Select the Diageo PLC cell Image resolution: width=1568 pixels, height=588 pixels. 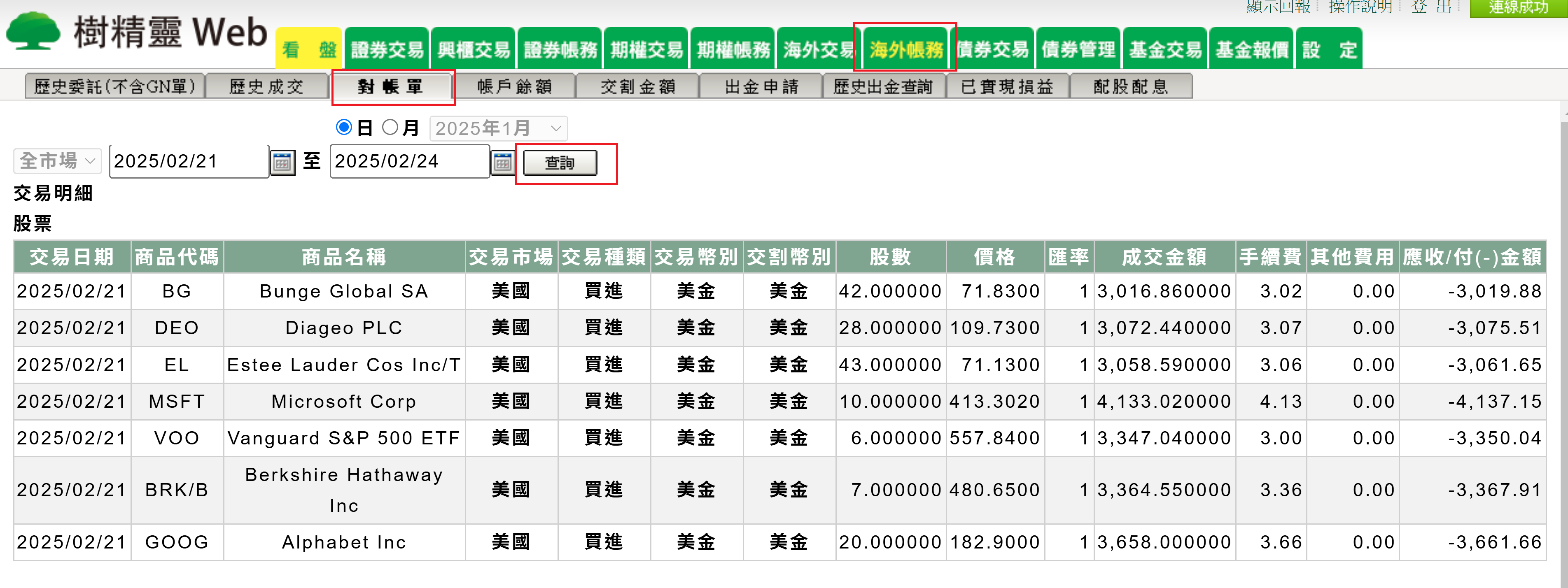pyautogui.click(x=345, y=328)
